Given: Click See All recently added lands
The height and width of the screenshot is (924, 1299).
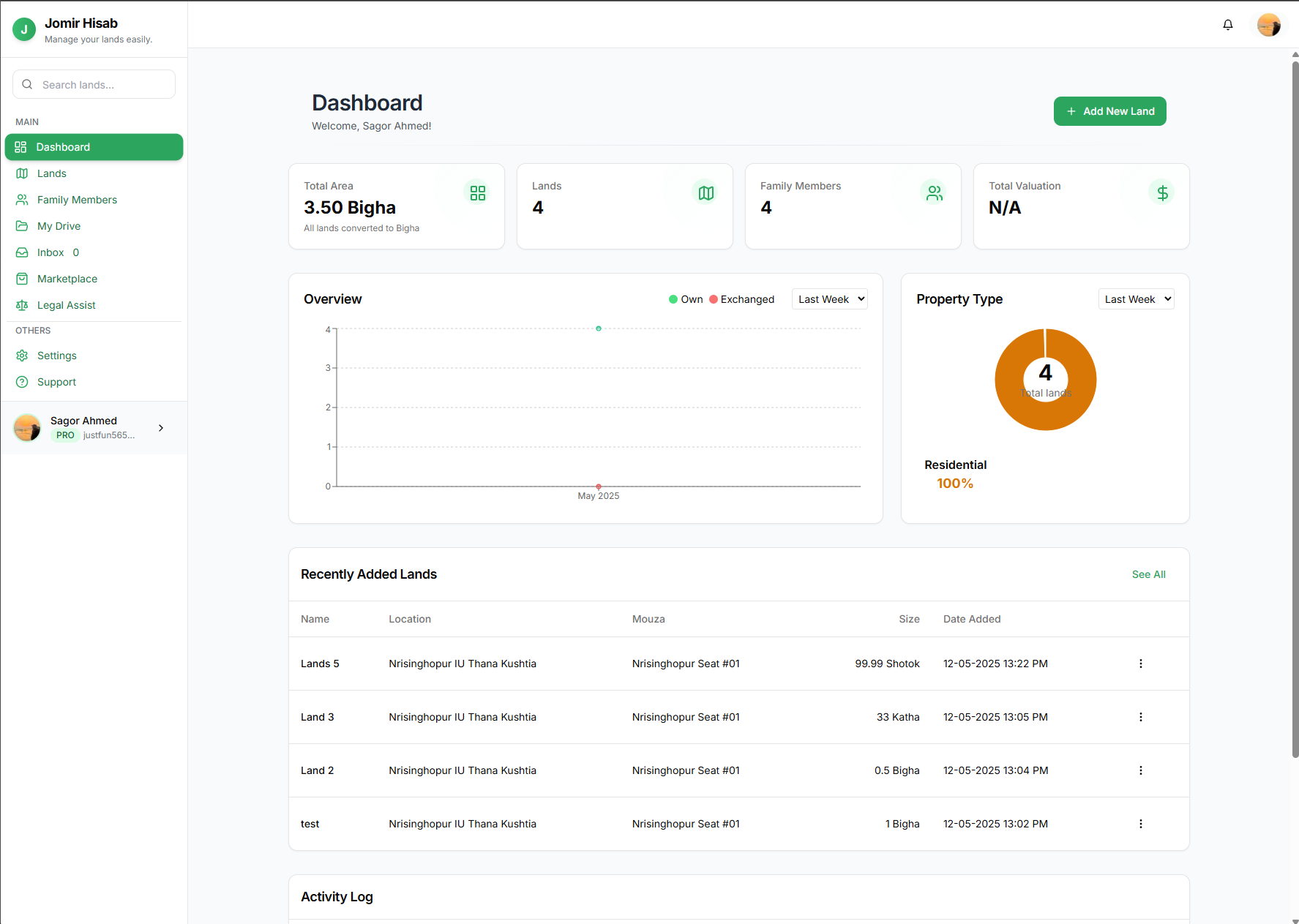Looking at the screenshot, I should tap(1148, 574).
